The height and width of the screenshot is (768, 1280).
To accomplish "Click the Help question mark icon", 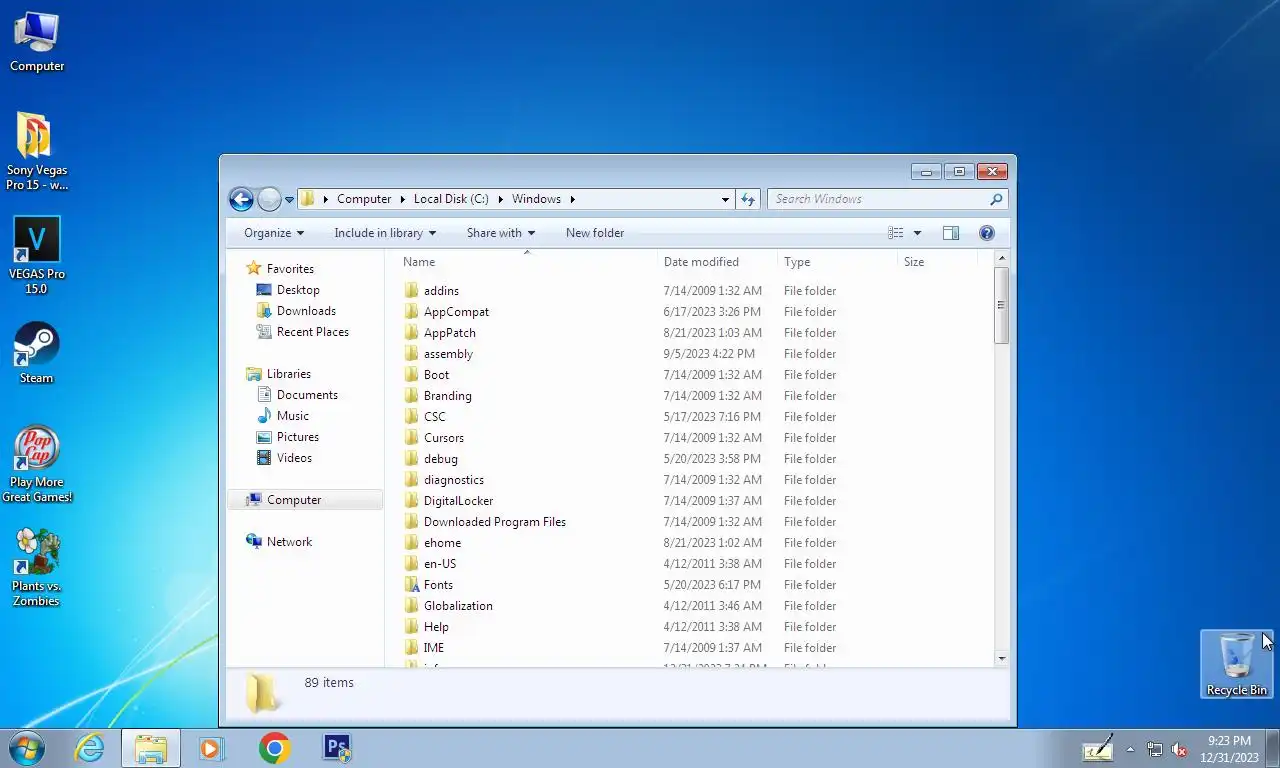I will [x=987, y=233].
